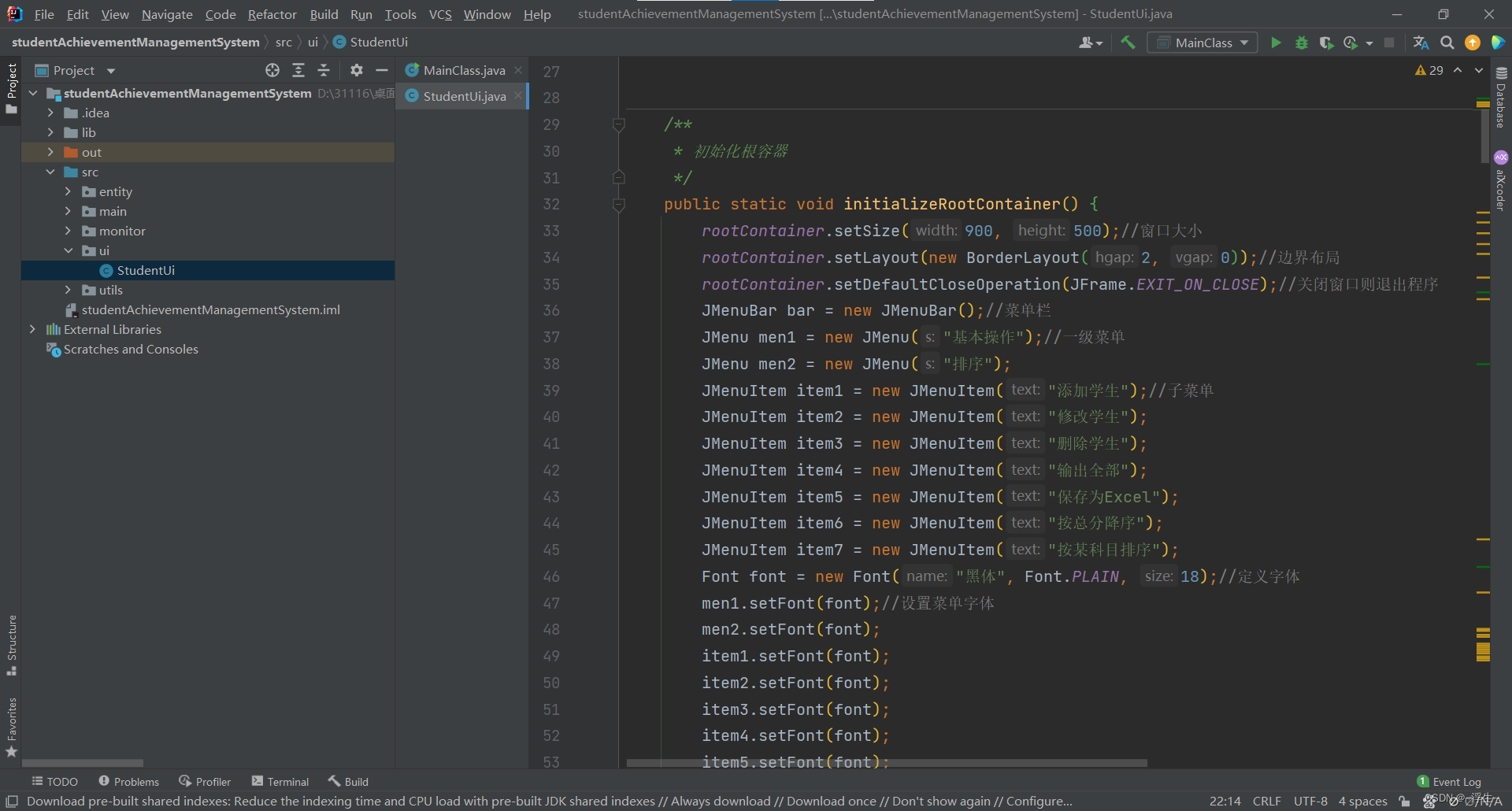The width and height of the screenshot is (1512, 811).
Task: Click Project panel horizontal scrollbar
Action: 83,763
